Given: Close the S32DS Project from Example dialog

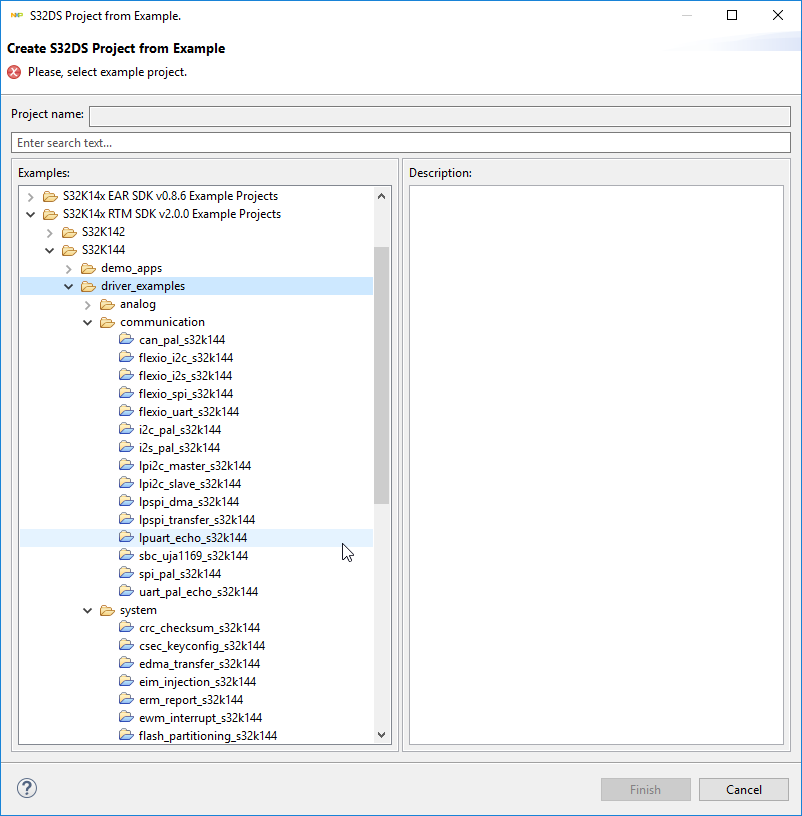Looking at the screenshot, I should tap(778, 15).
